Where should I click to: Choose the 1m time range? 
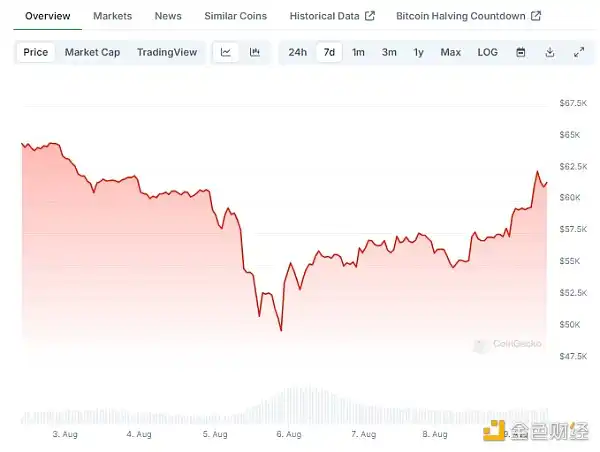358,52
